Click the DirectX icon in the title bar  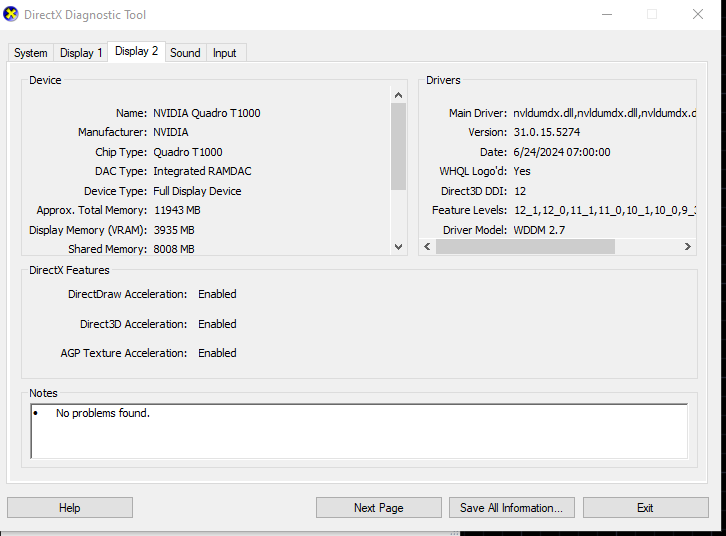(x=11, y=14)
